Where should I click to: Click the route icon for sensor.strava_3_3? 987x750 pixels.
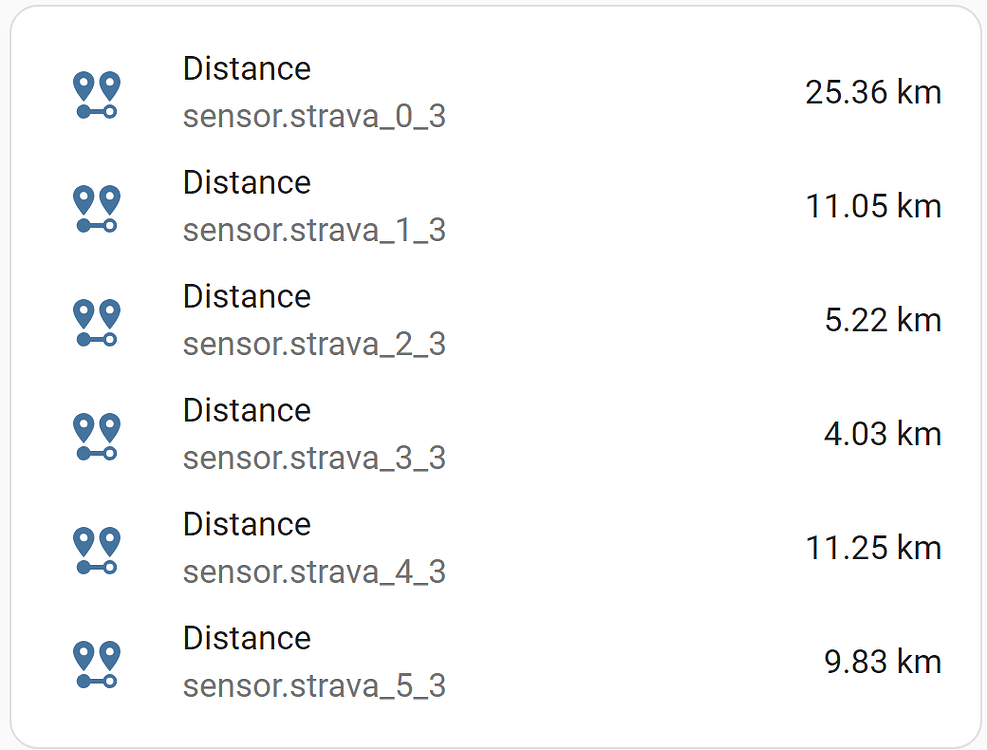(97, 434)
